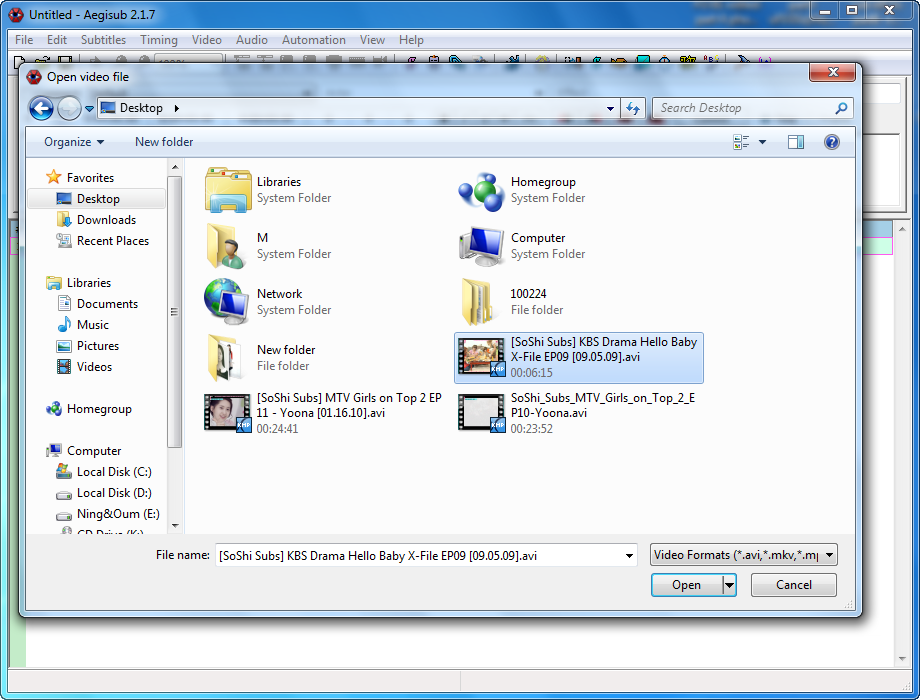Viewport: 920px width, 700px height.
Task: Cancel the Open video file dialog
Action: click(794, 585)
